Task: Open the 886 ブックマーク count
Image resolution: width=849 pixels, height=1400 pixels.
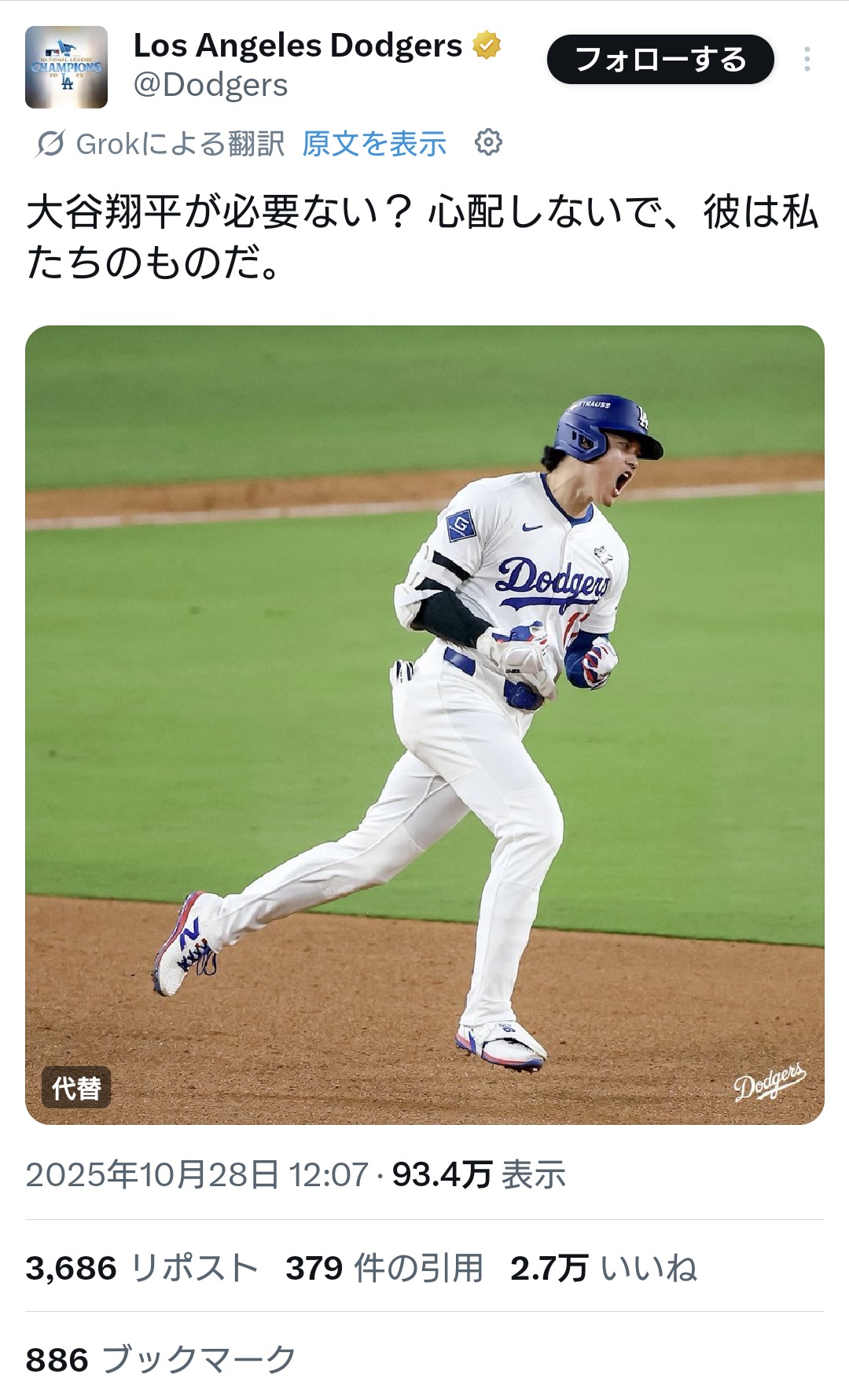Action: (161, 1360)
